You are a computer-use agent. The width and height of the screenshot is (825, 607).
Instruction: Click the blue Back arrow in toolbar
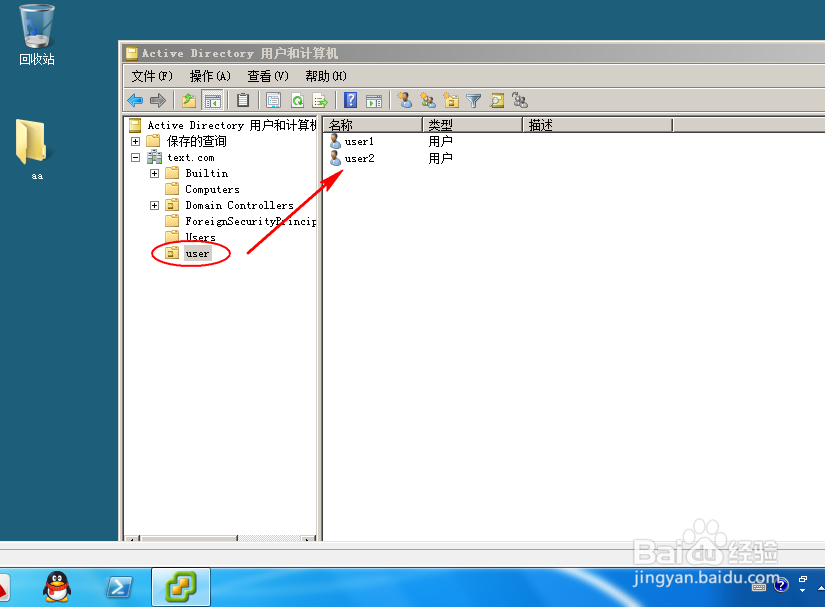tap(135, 100)
